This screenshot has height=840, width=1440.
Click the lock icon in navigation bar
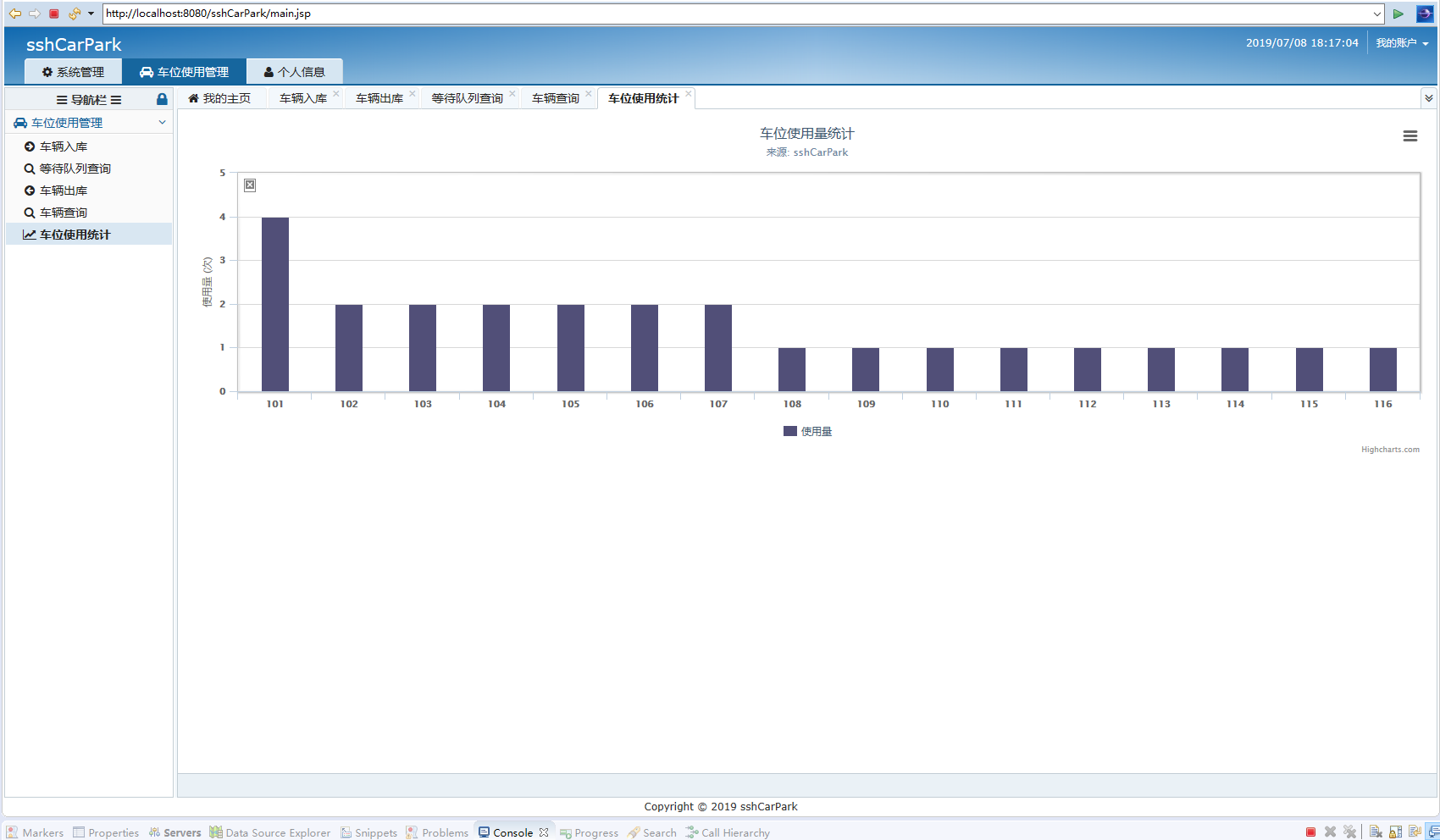pos(162,99)
